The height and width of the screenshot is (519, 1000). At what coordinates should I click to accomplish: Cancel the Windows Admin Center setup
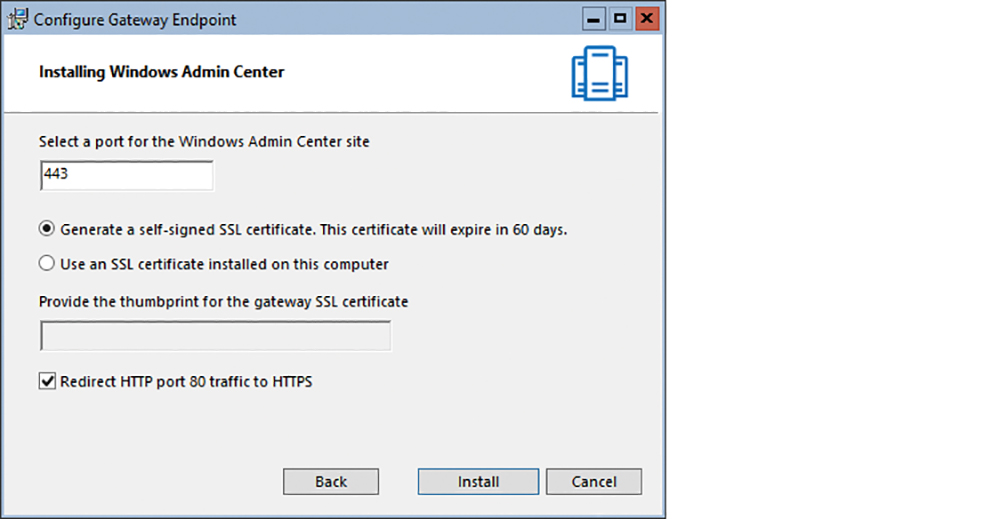pyautogui.click(x=594, y=481)
